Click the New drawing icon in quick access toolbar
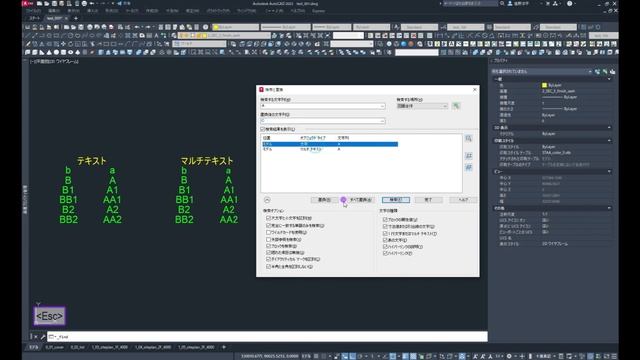 coord(40,3)
